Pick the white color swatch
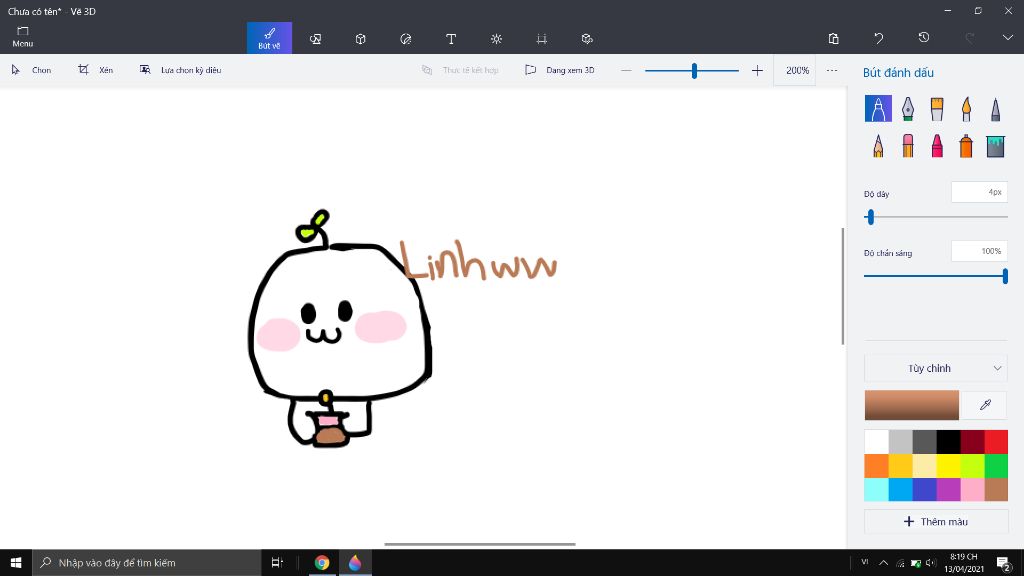Screen dimensions: 1024x576 876,442
